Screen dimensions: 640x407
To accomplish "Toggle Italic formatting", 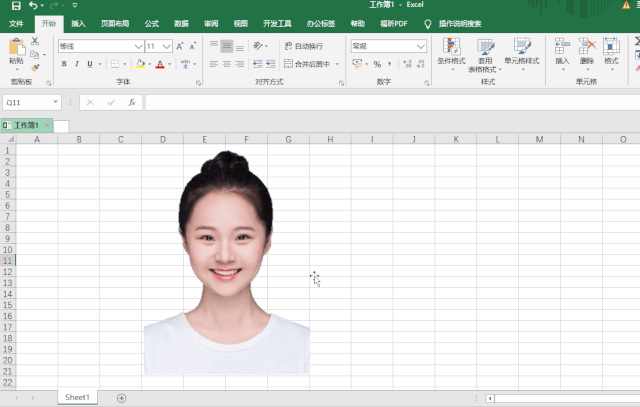I will [x=76, y=64].
